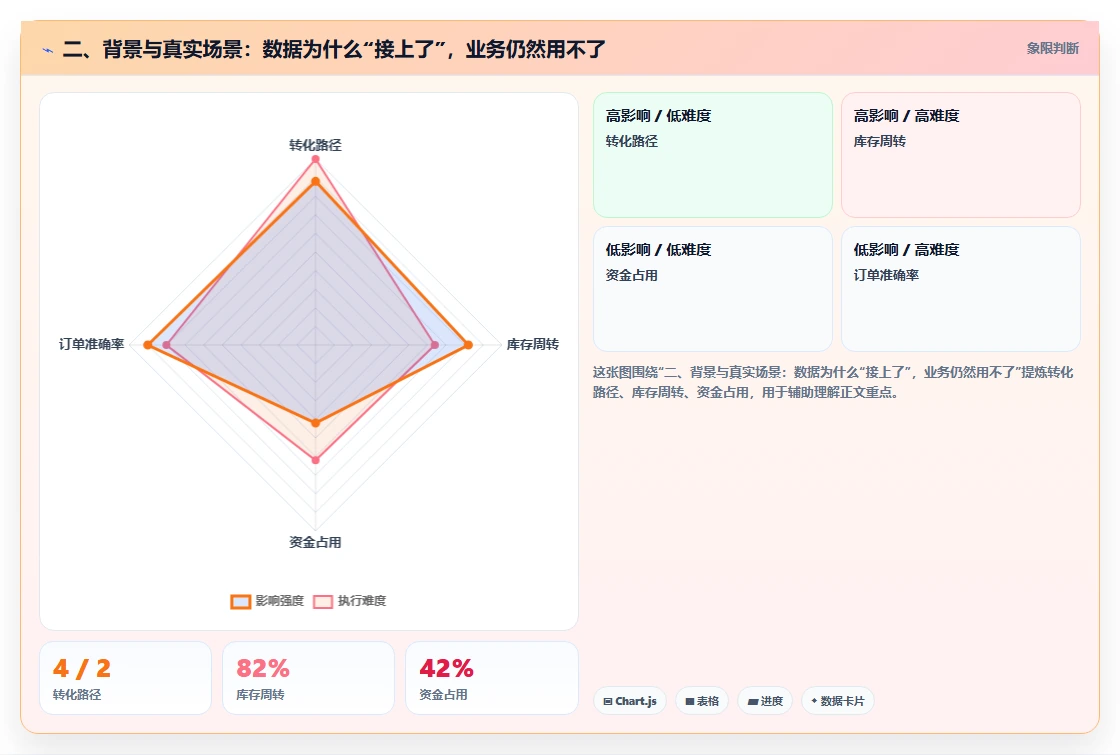Select the orange 影响强度 point on the 库存周转 axis
This screenshot has width=1120, height=755.
[469, 345]
